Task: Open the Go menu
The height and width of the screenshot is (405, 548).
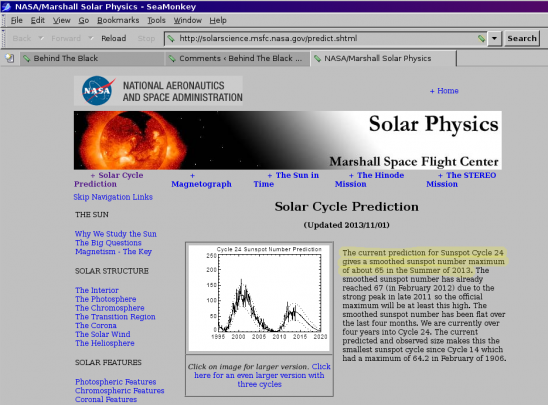Action: 84,20
